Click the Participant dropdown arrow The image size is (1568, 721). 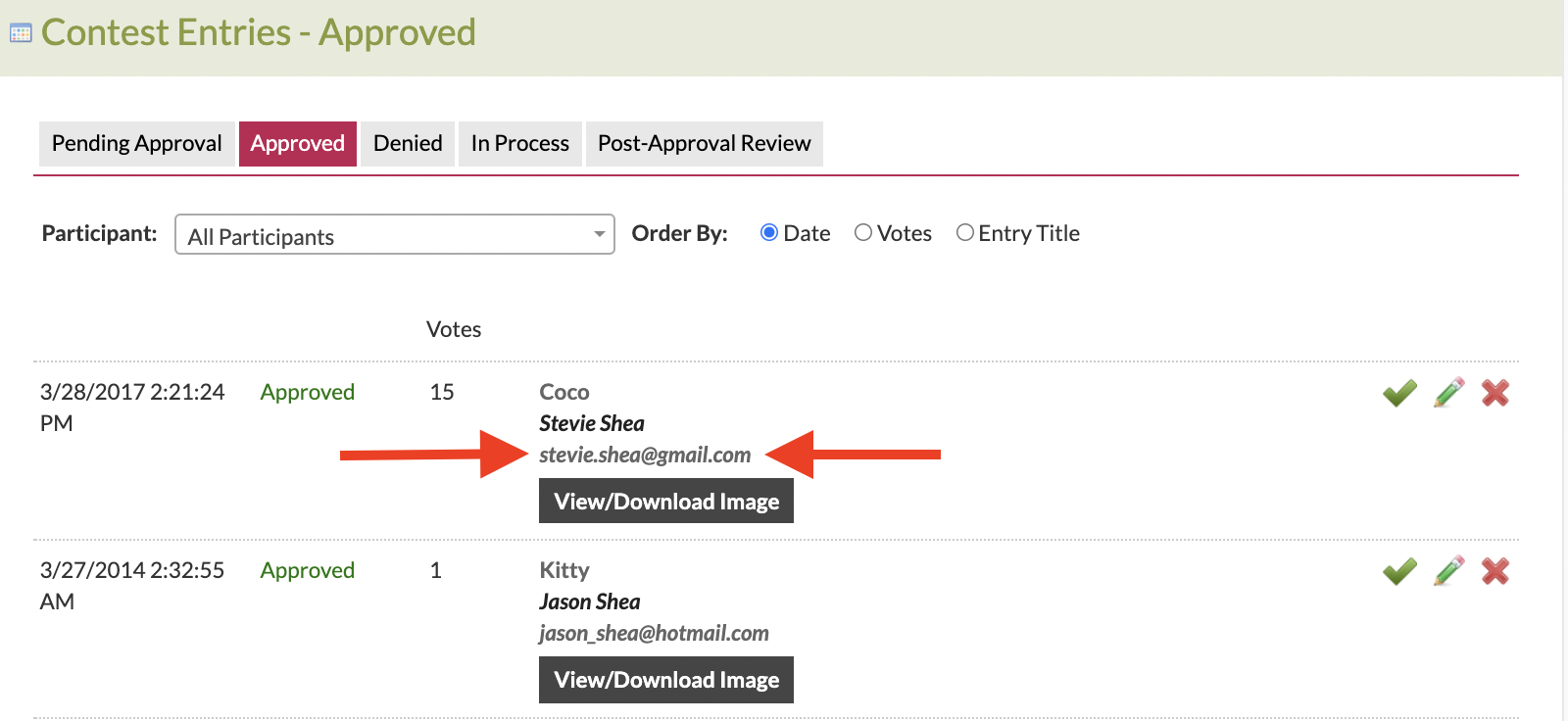tap(599, 235)
